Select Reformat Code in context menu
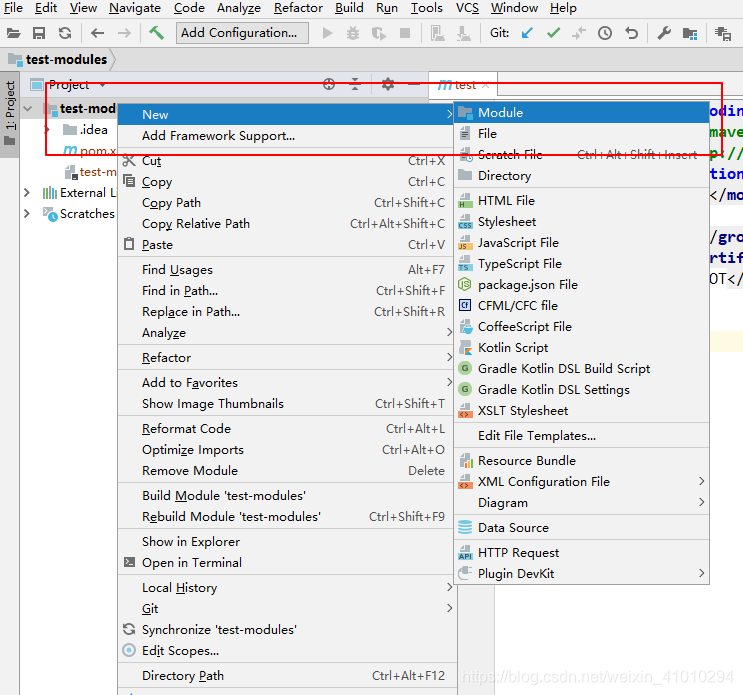 pyautogui.click(x=286, y=429)
